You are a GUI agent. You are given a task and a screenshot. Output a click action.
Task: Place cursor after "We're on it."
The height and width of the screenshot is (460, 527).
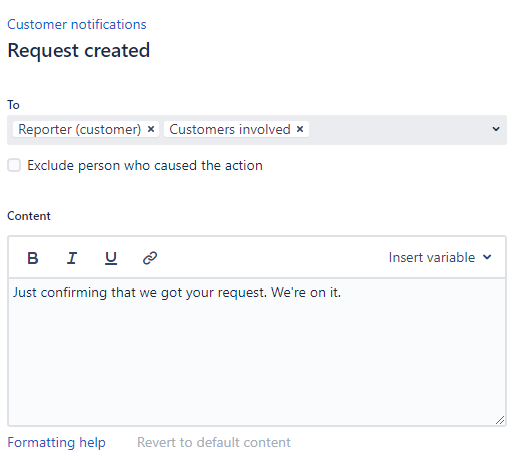coord(342,293)
